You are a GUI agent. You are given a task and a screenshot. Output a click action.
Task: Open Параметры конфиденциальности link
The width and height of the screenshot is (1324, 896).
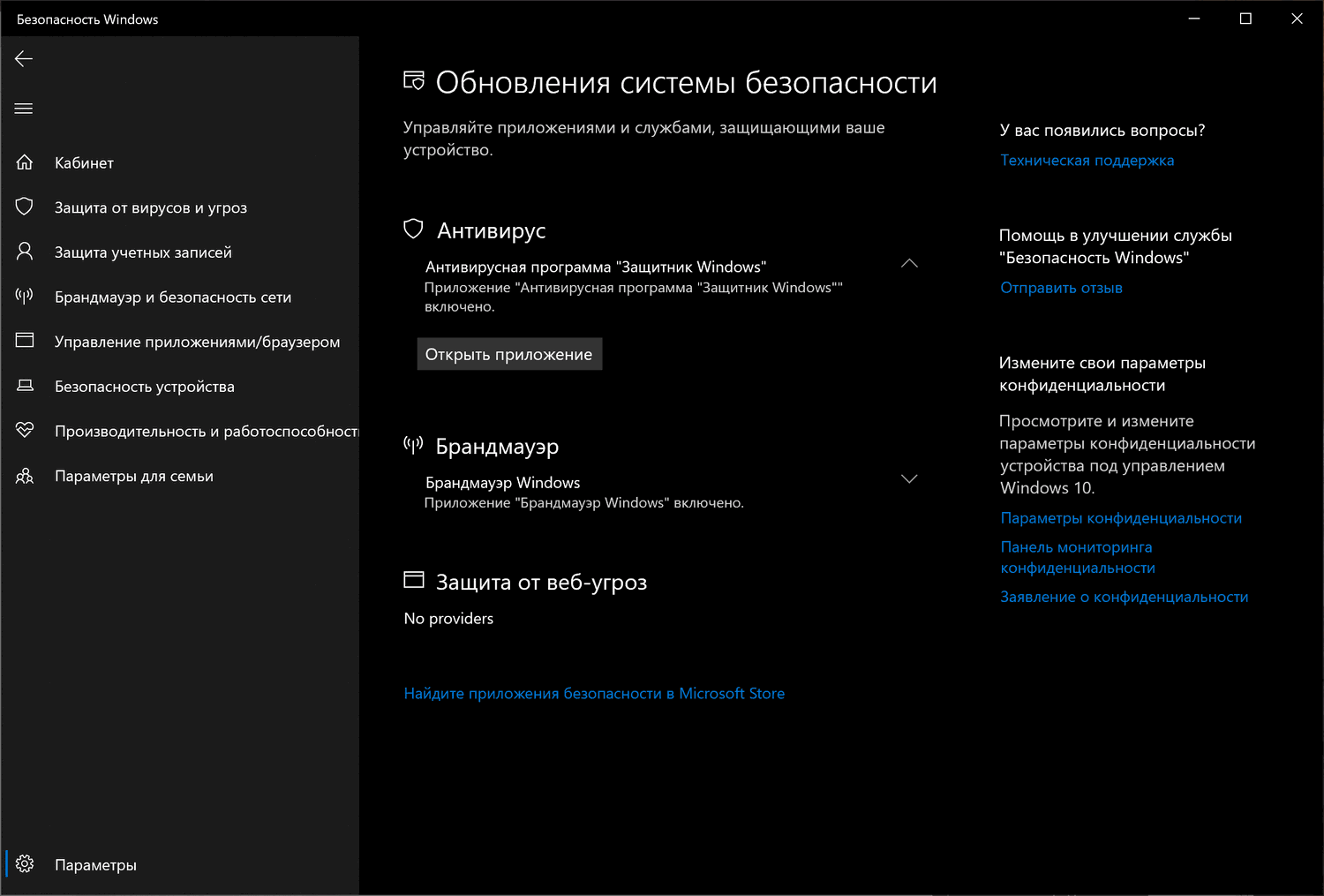[x=1121, y=518]
